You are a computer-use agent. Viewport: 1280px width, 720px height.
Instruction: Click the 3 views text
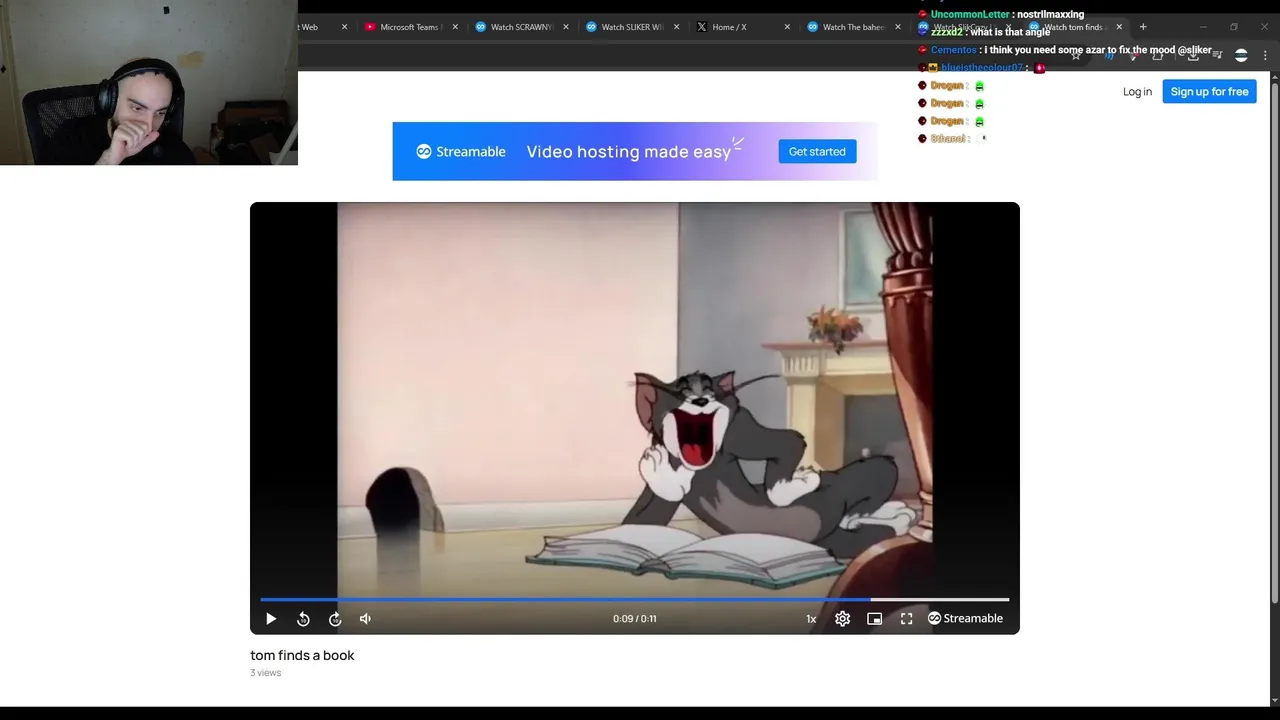[x=266, y=673]
